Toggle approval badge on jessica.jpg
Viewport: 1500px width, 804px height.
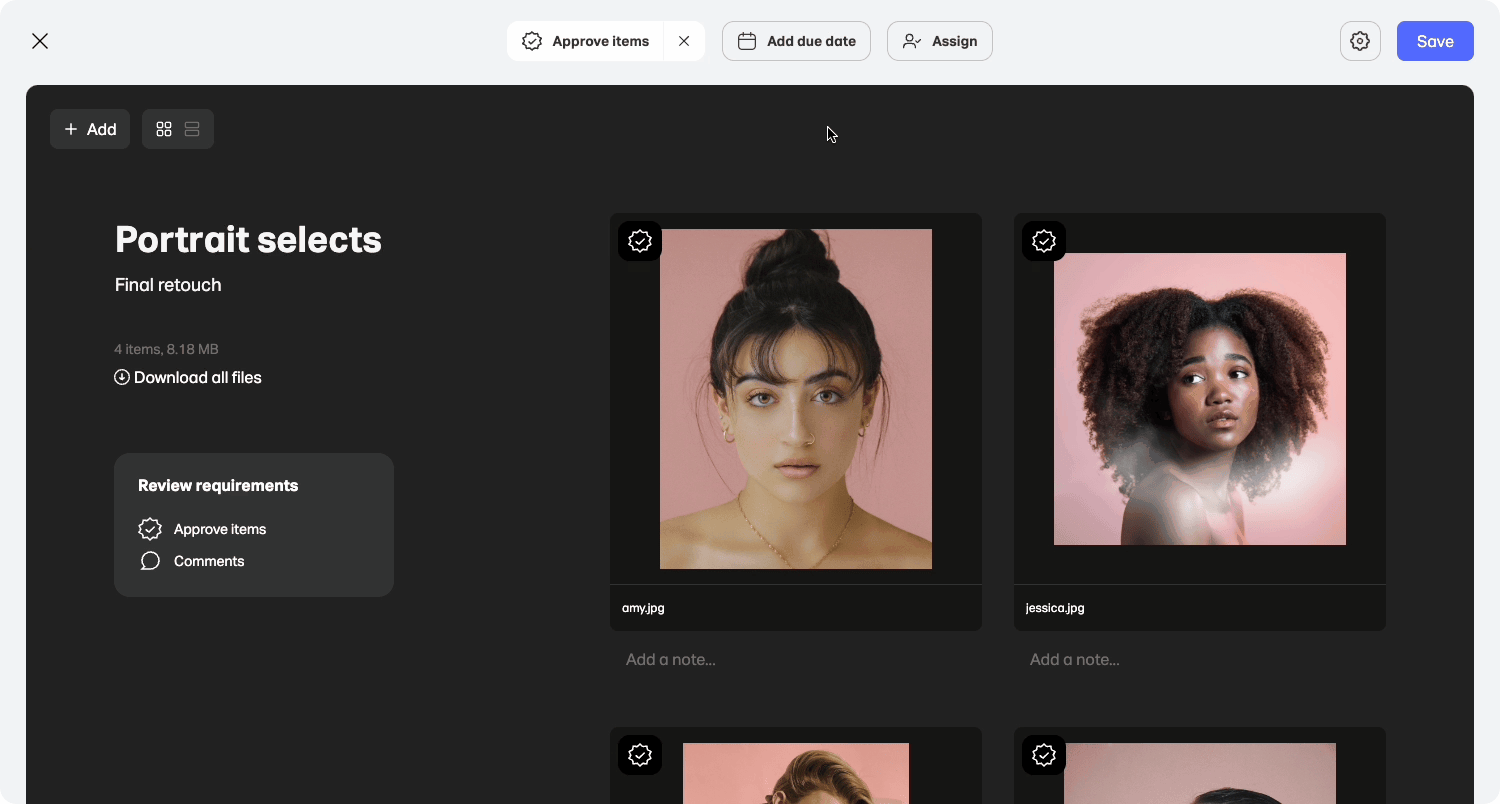pyautogui.click(x=1044, y=241)
